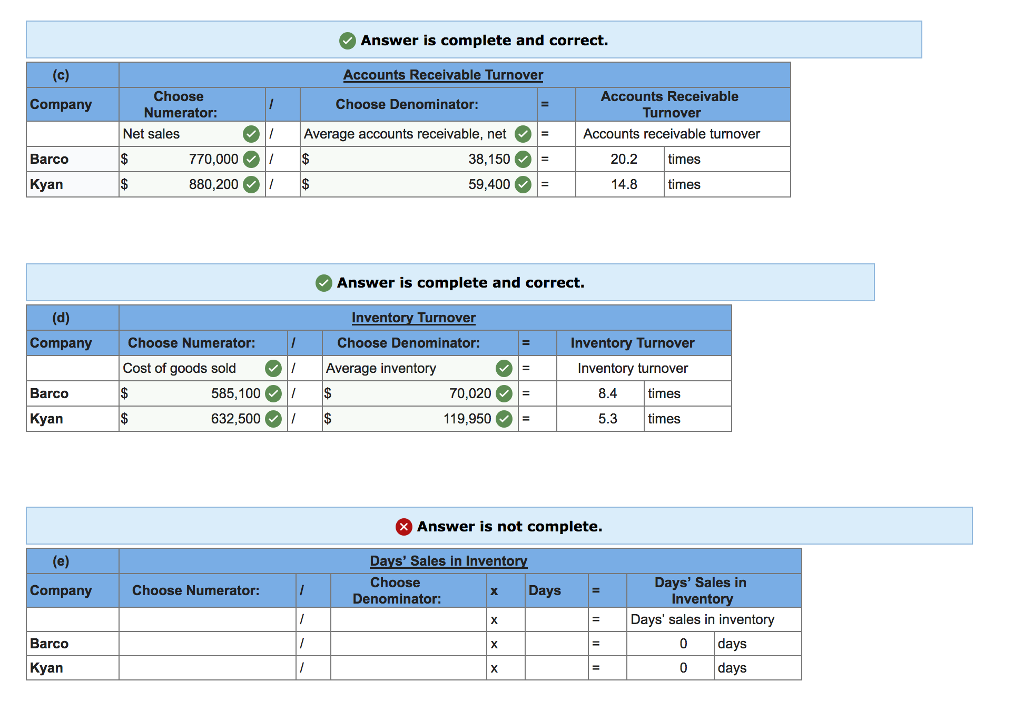This screenshot has height=711, width=1024.
Task: Click the (c) section label
Action: 61,75
